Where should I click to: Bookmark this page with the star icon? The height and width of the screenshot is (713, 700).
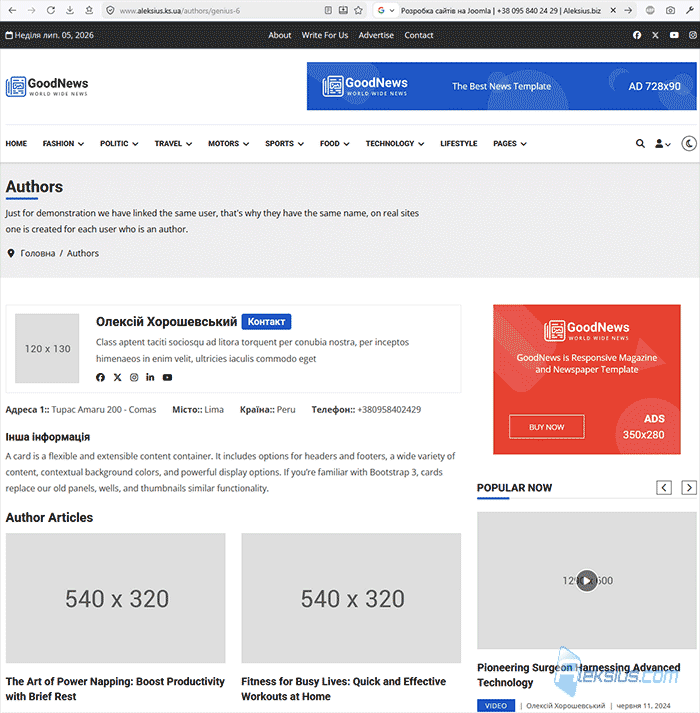(x=358, y=10)
